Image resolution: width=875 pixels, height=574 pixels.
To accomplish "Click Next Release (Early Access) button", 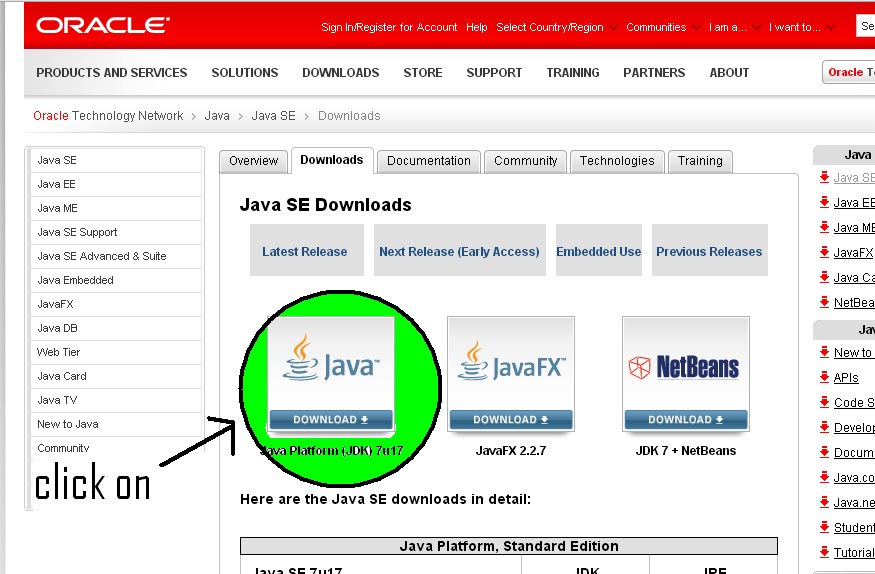I will point(459,250).
